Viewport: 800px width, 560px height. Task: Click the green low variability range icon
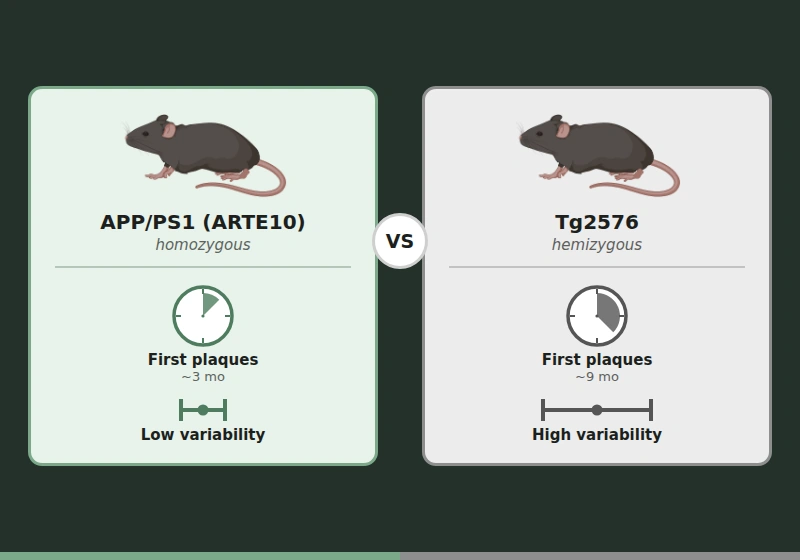point(203,410)
